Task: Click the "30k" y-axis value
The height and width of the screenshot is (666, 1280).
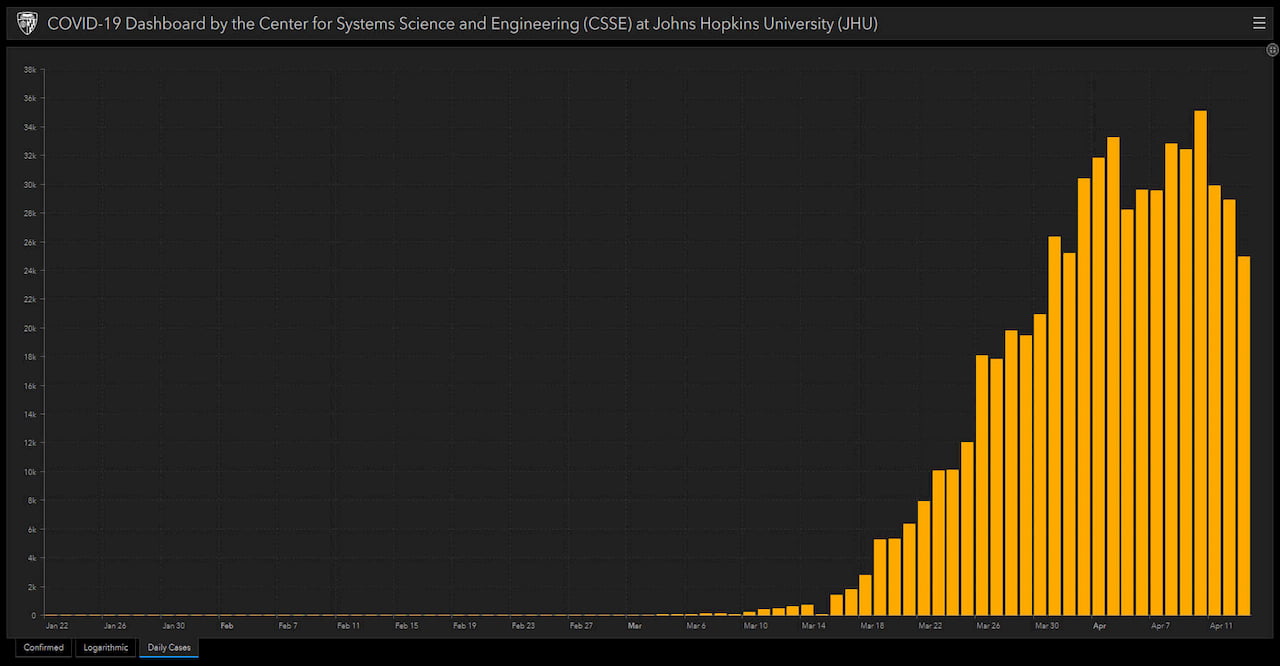Action: pos(30,185)
